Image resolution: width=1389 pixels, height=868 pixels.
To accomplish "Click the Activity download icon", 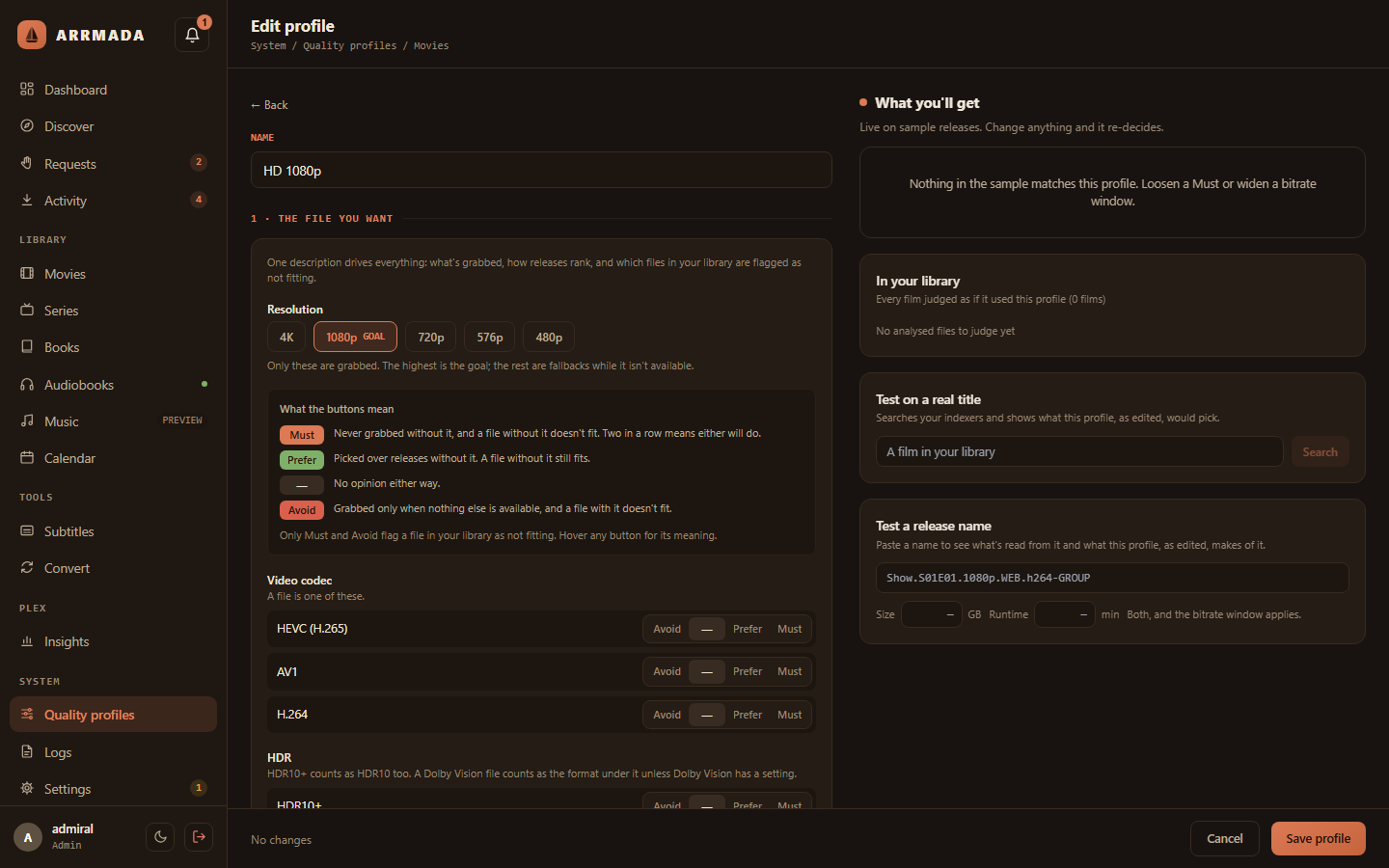I will (x=27, y=200).
